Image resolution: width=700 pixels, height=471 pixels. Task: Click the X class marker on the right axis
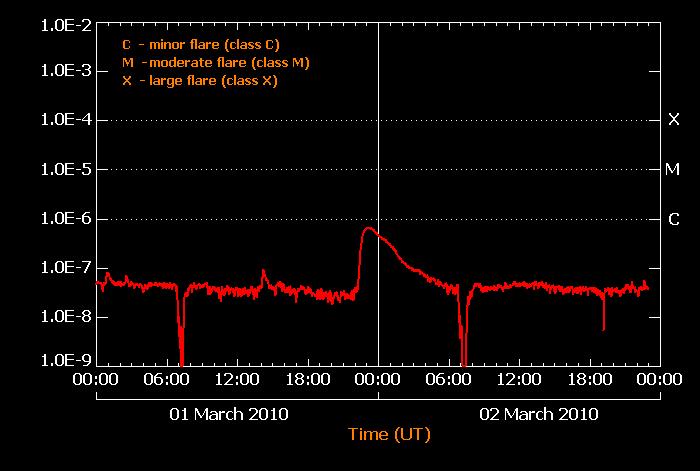click(x=673, y=120)
